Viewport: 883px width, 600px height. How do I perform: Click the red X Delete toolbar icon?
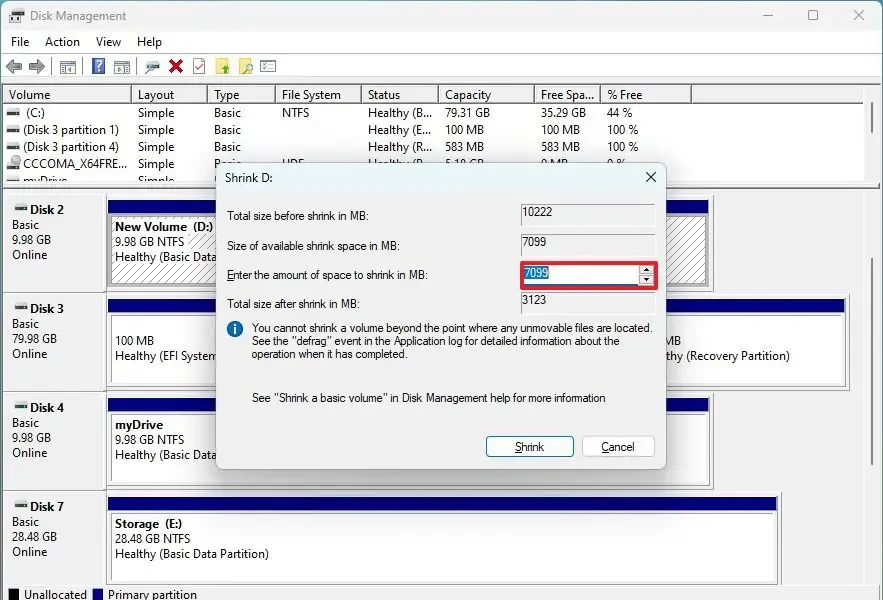click(176, 66)
